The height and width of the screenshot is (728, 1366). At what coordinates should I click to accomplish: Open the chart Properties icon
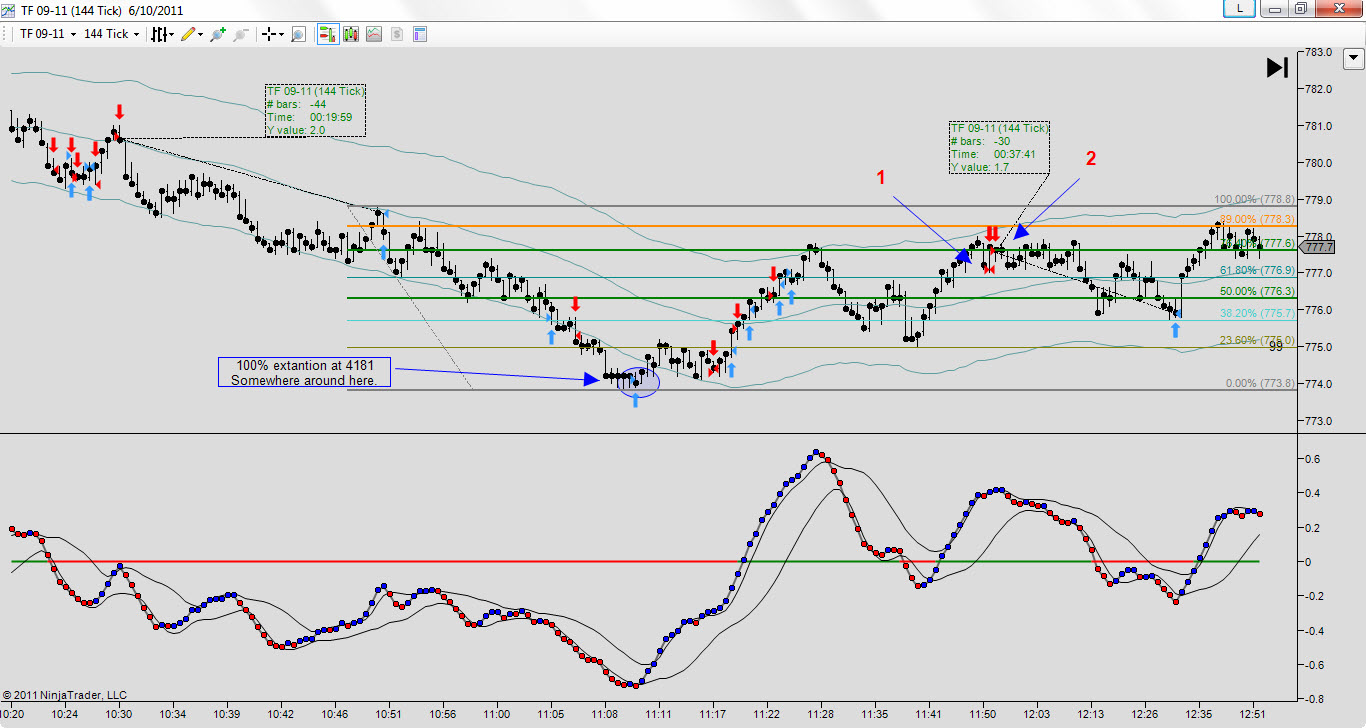click(420, 34)
